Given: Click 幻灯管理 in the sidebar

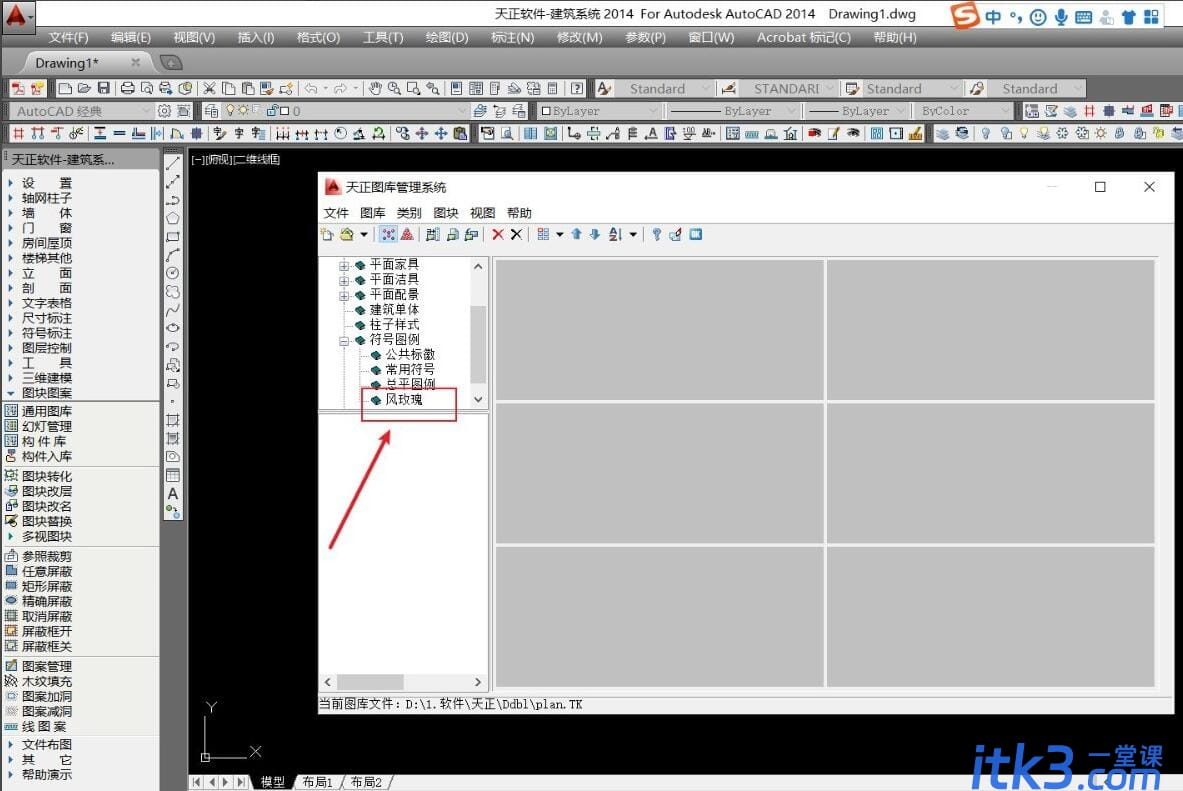Looking at the screenshot, I should click(x=47, y=426).
